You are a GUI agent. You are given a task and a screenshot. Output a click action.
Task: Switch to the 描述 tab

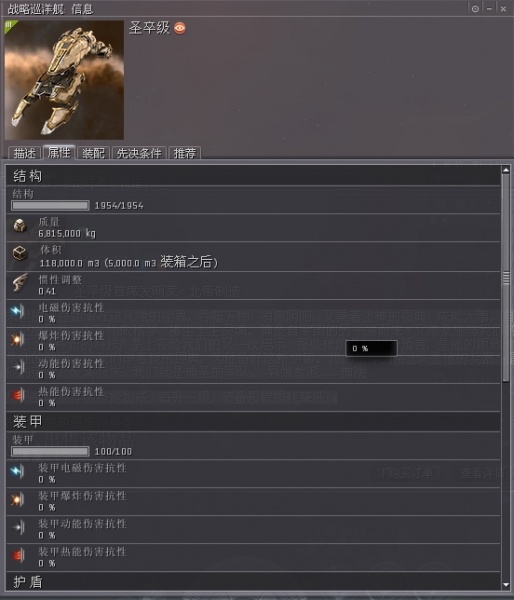(24, 153)
